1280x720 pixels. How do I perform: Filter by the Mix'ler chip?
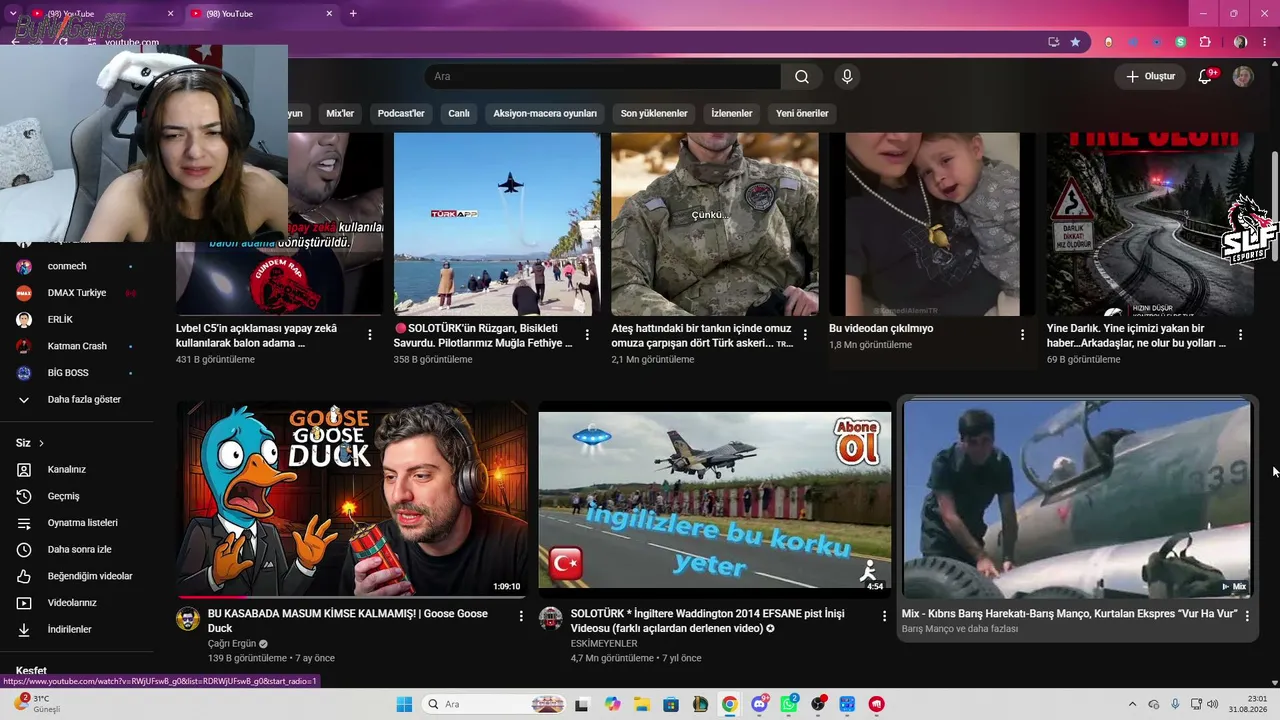coord(340,113)
